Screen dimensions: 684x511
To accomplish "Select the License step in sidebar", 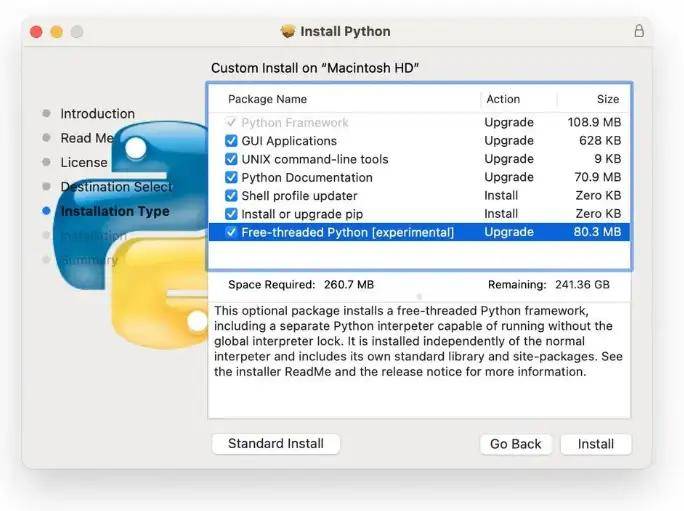I will [x=84, y=162].
